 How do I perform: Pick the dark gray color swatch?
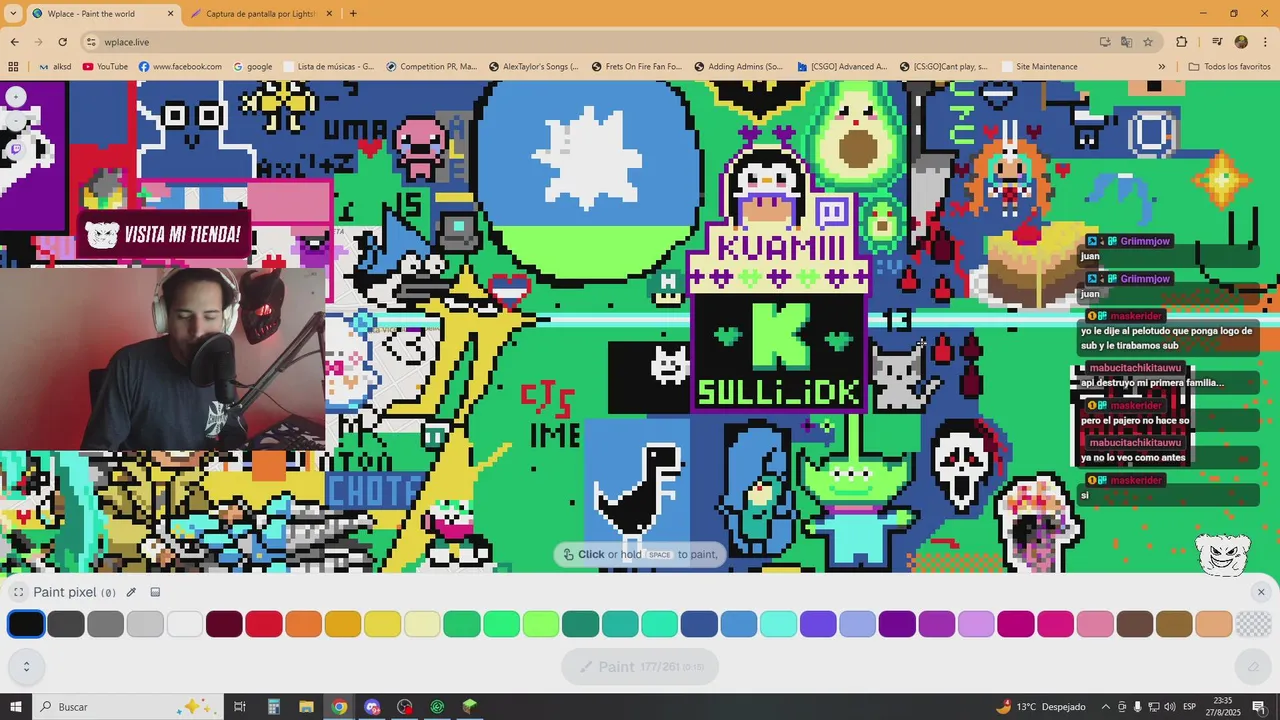[66, 624]
